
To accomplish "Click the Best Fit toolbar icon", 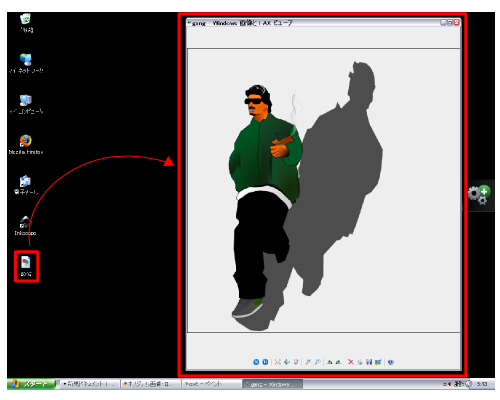I will (278, 362).
